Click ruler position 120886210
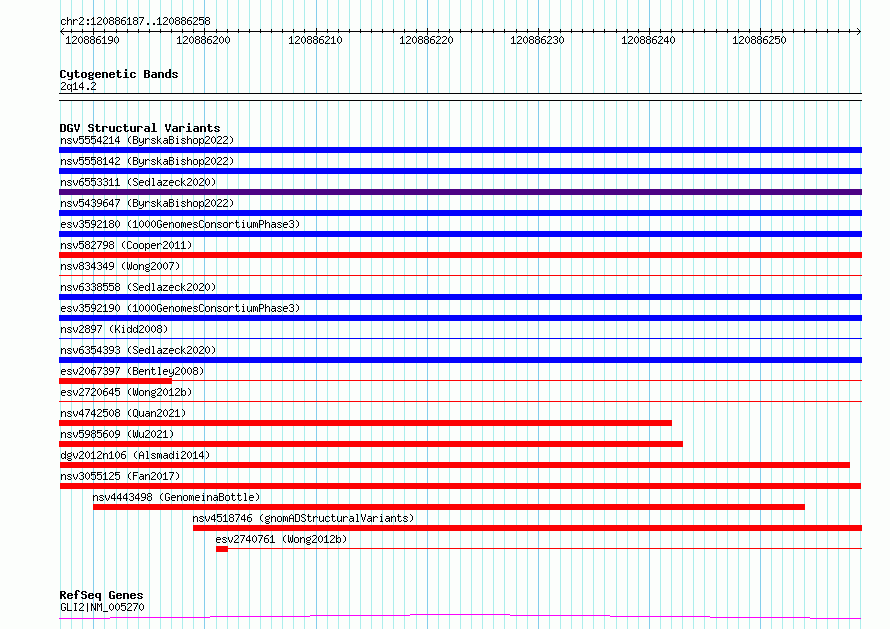The image size is (890, 629). coord(315,40)
